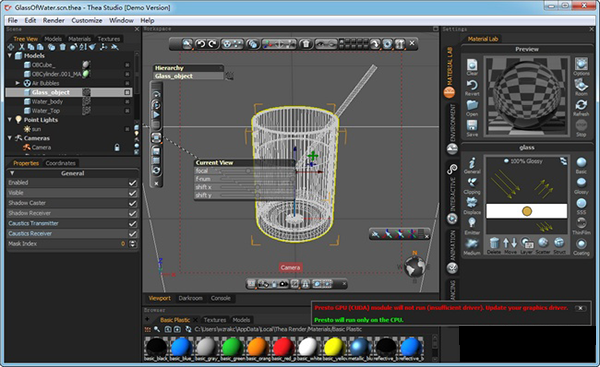Click the Clear icon in Material Lab
Screen dimensions: 600x367
(x=472, y=65)
